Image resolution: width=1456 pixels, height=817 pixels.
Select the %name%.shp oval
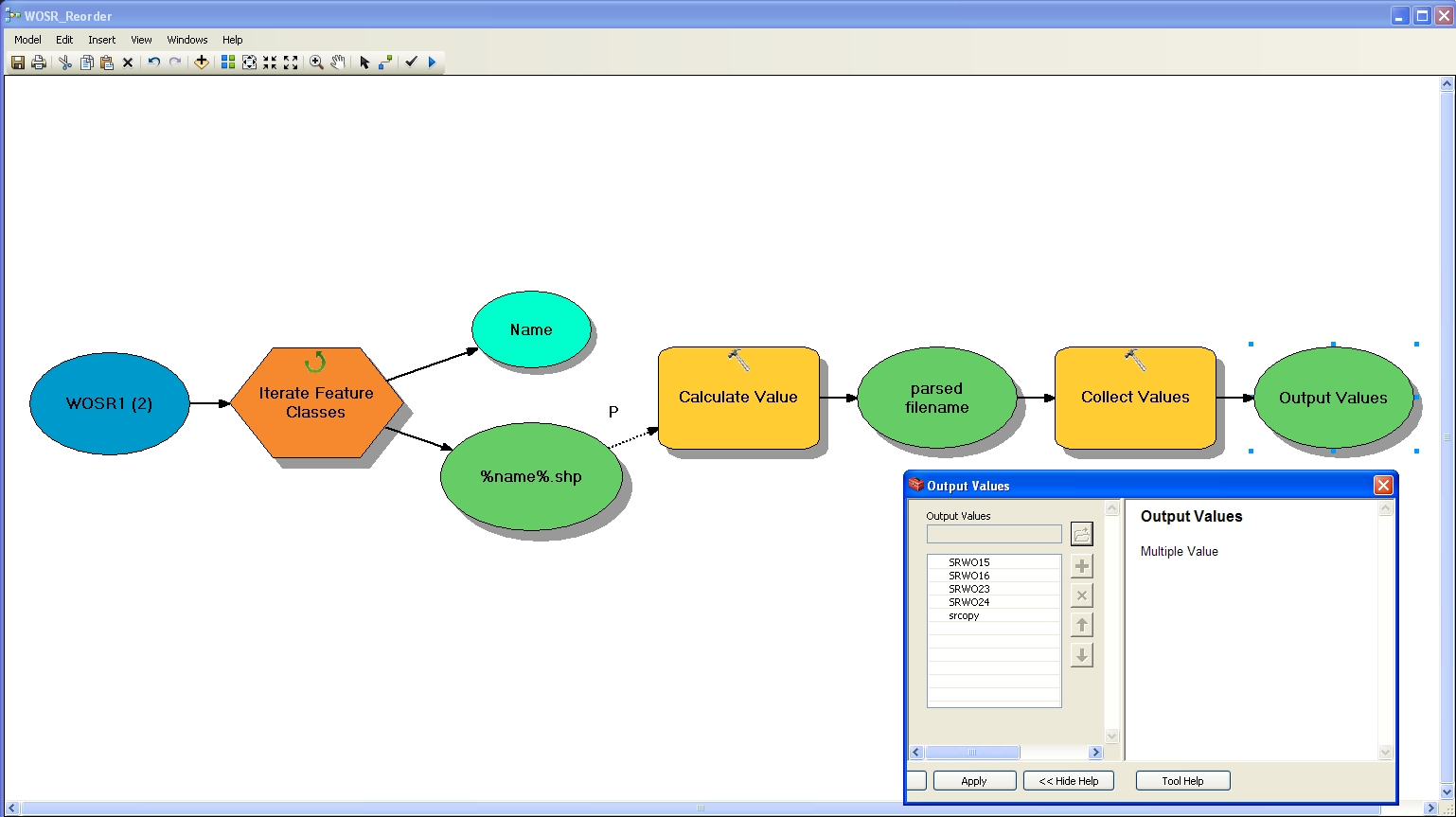531,476
